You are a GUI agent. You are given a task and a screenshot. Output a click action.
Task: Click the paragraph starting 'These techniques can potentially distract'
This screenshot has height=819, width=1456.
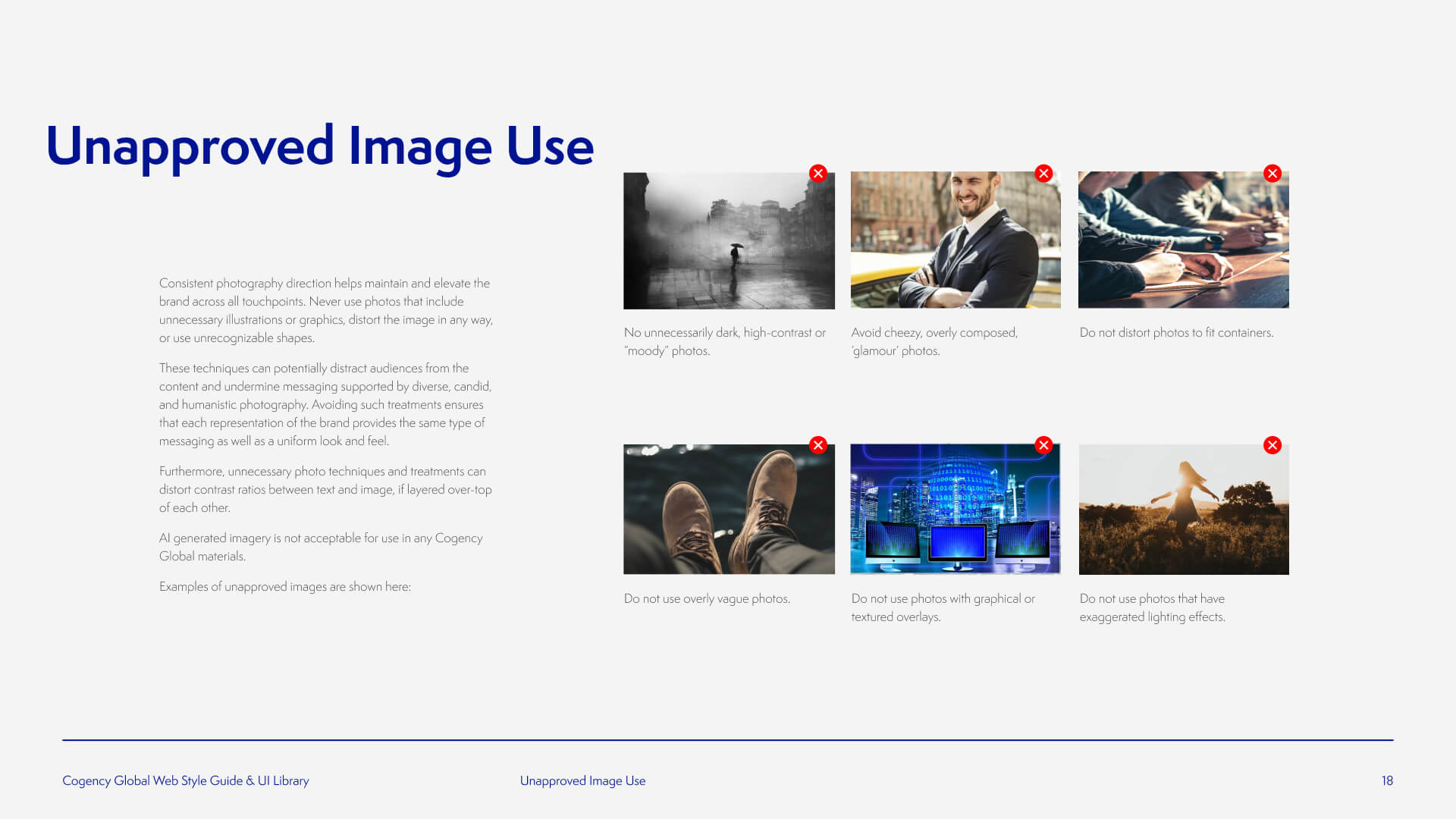tap(325, 404)
